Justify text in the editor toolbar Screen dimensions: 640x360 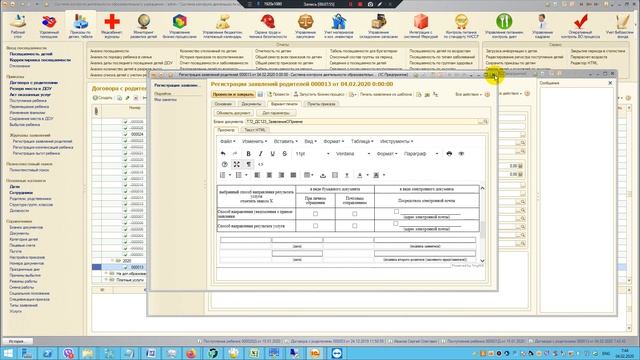click(x=293, y=175)
